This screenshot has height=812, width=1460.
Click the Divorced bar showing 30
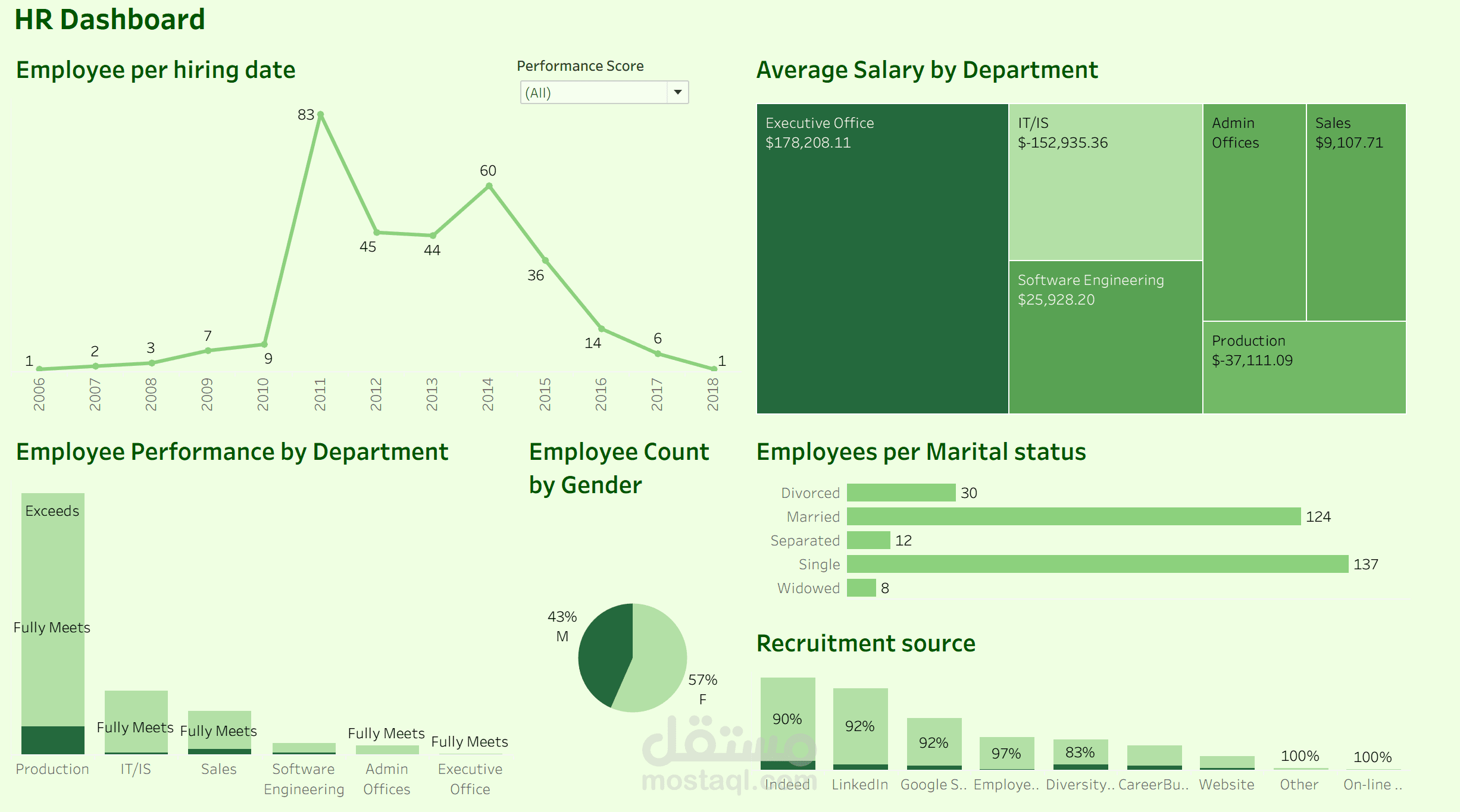tap(901, 493)
